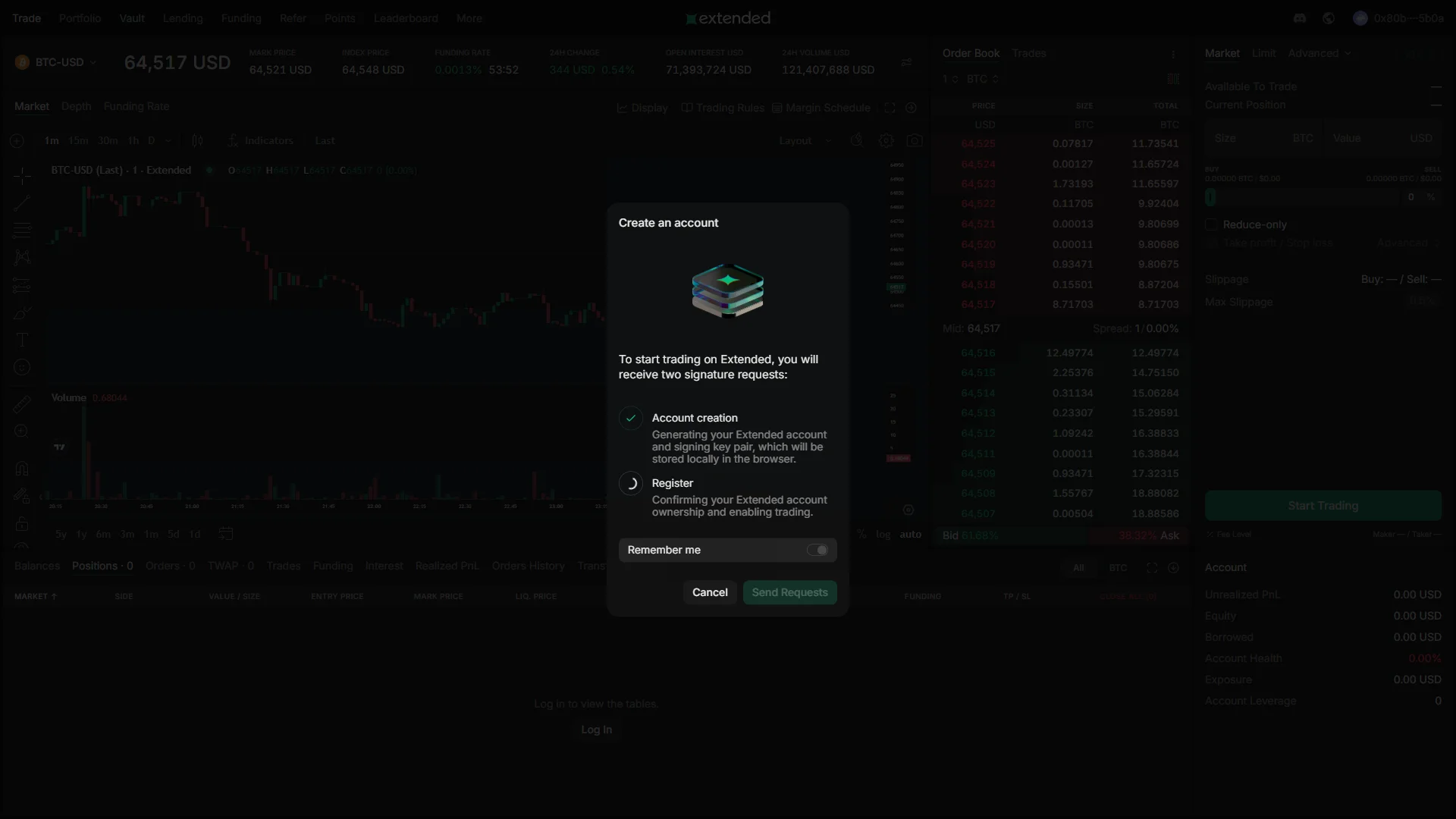The height and width of the screenshot is (819, 1456).
Task: Toggle the Remember me switch
Action: [x=817, y=551]
